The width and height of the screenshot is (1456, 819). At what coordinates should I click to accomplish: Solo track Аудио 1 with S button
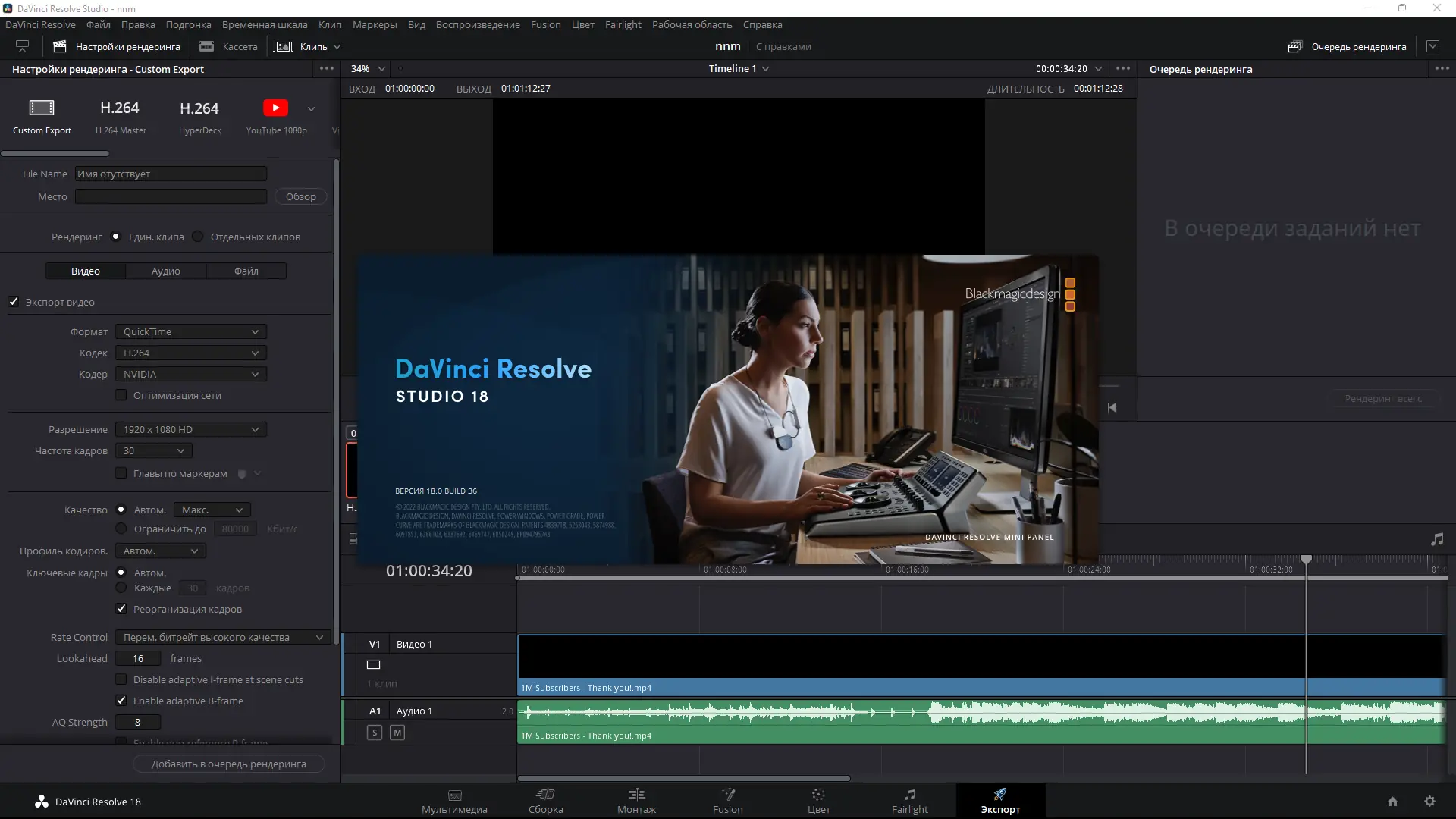point(375,733)
